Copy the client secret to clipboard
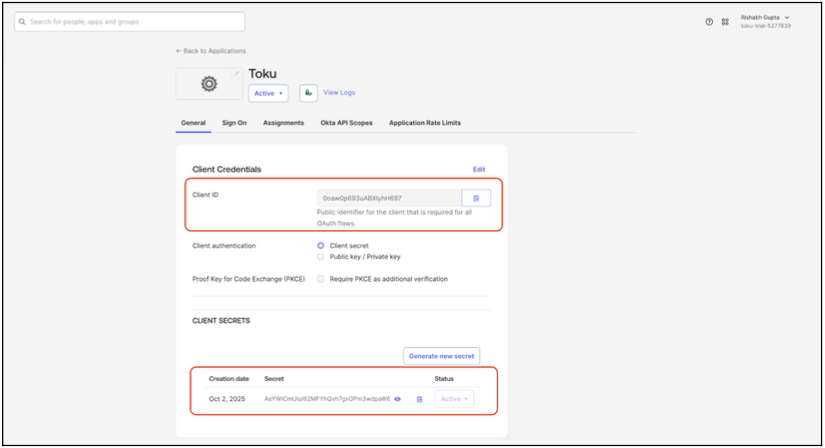 tap(419, 399)
